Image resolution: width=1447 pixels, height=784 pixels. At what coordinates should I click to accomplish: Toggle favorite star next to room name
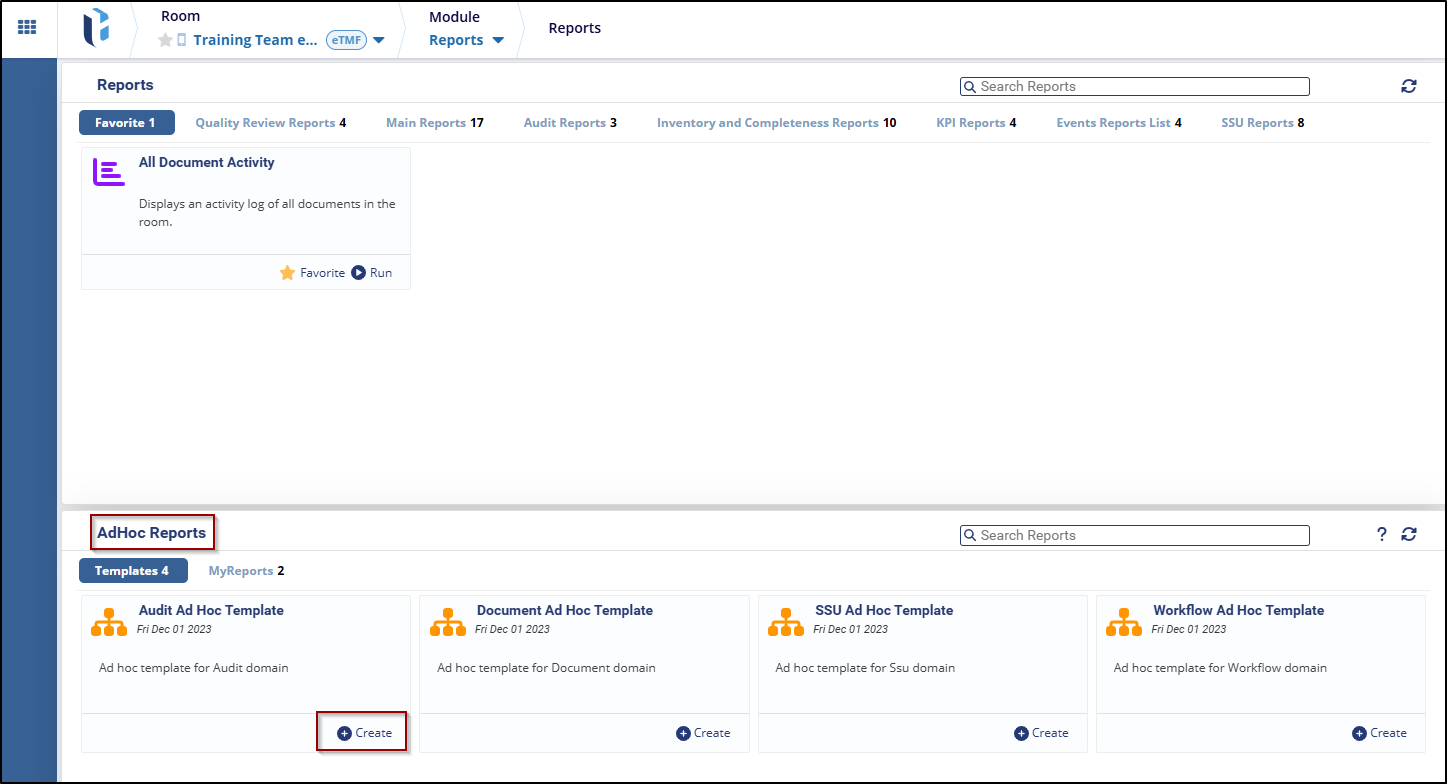[x=165, y=40]
